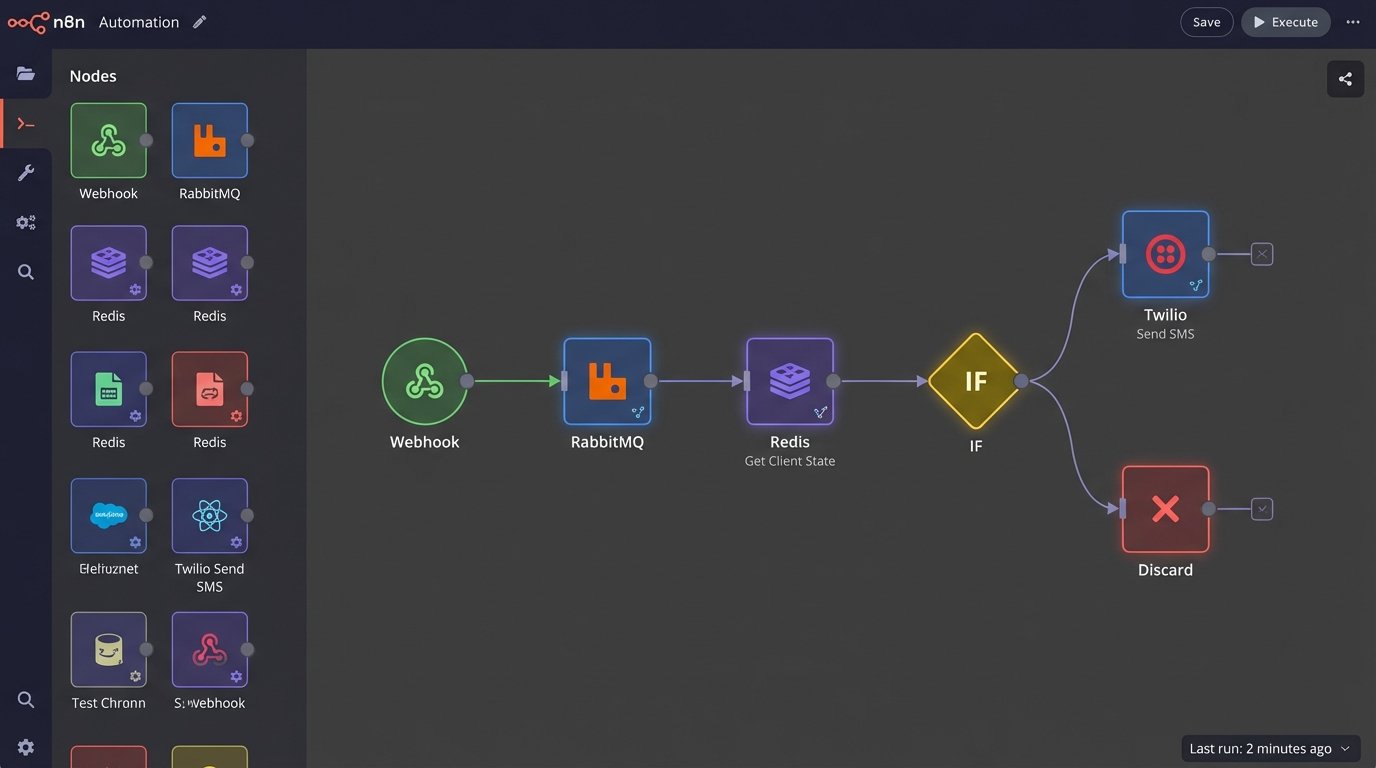Open the terminal-style nodes sidebar tab

click(26, 124)
